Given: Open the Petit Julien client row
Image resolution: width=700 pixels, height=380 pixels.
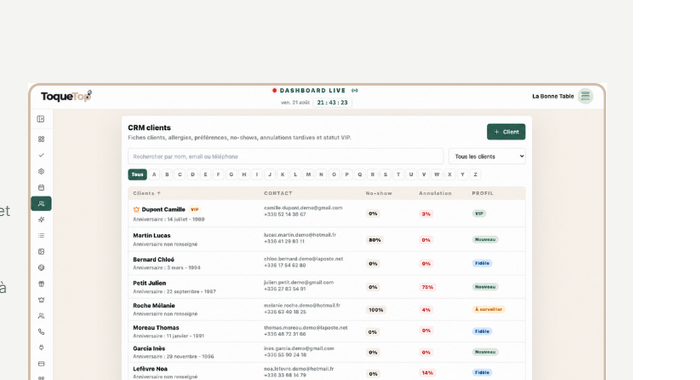Looking at the screenshot, I should [x=327, y=287].
